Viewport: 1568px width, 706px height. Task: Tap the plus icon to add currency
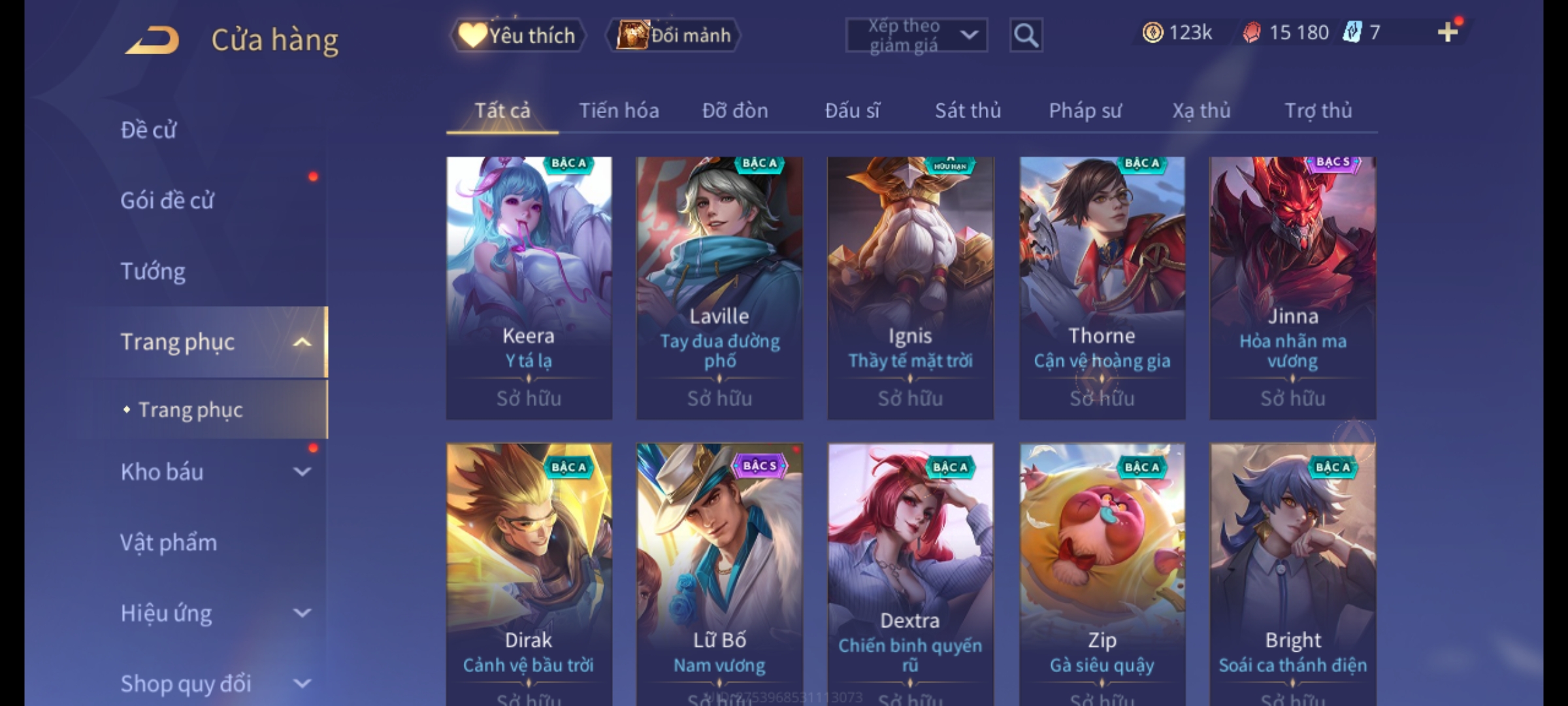point(1448,32)
